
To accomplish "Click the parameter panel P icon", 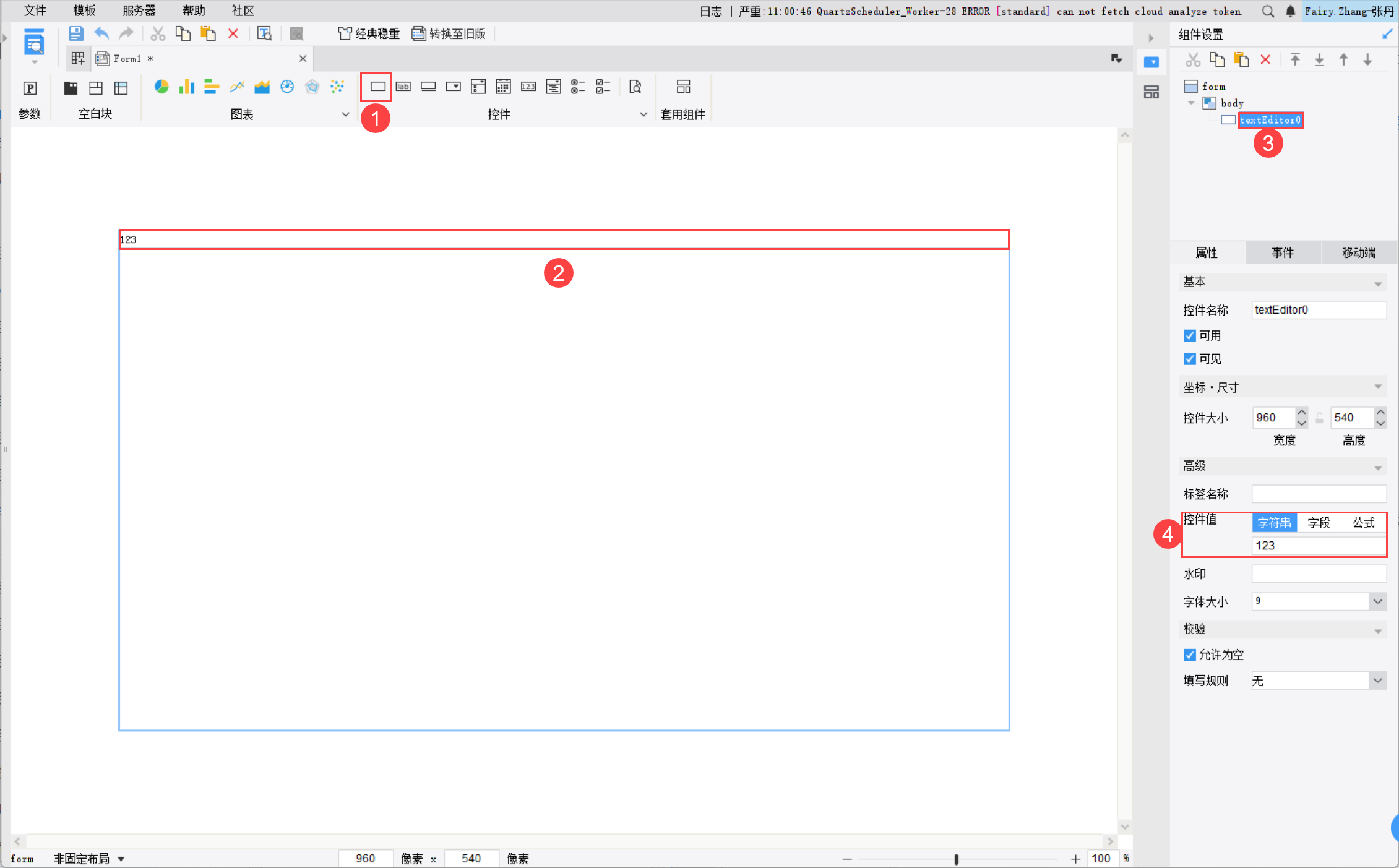I will tap(30, 88).
